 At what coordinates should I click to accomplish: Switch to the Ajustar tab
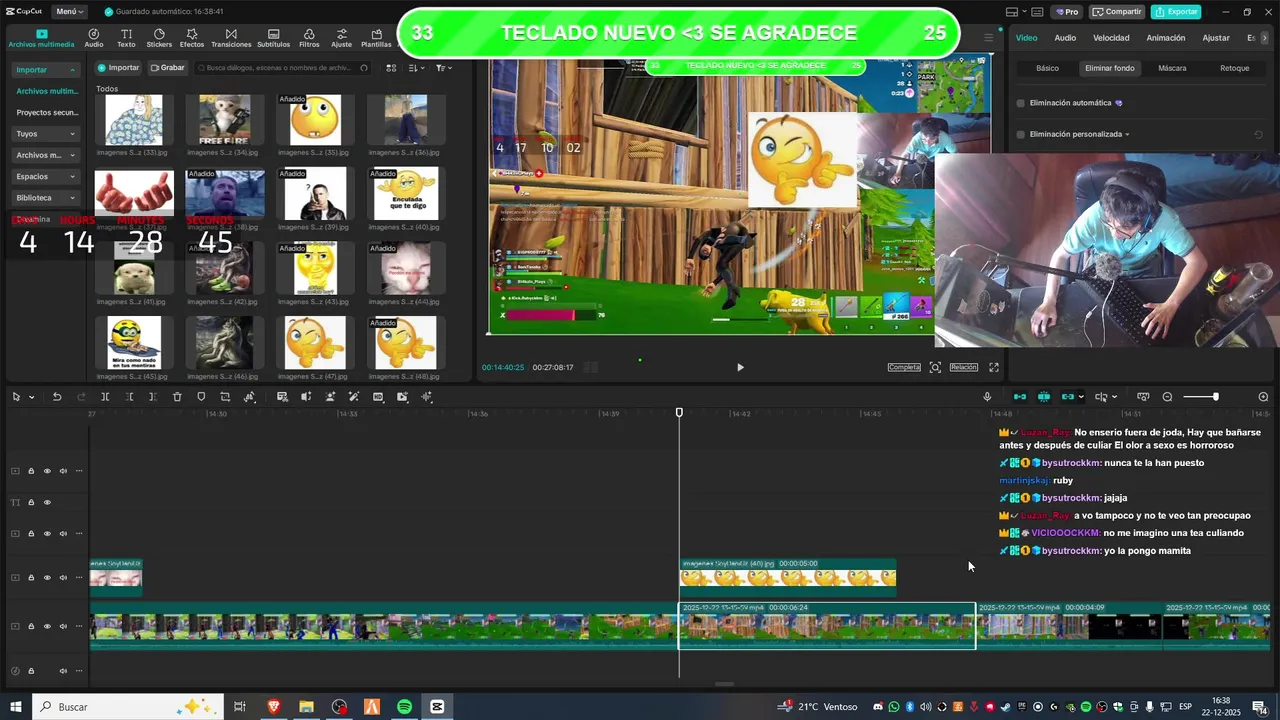click(x=1216, y=38)
